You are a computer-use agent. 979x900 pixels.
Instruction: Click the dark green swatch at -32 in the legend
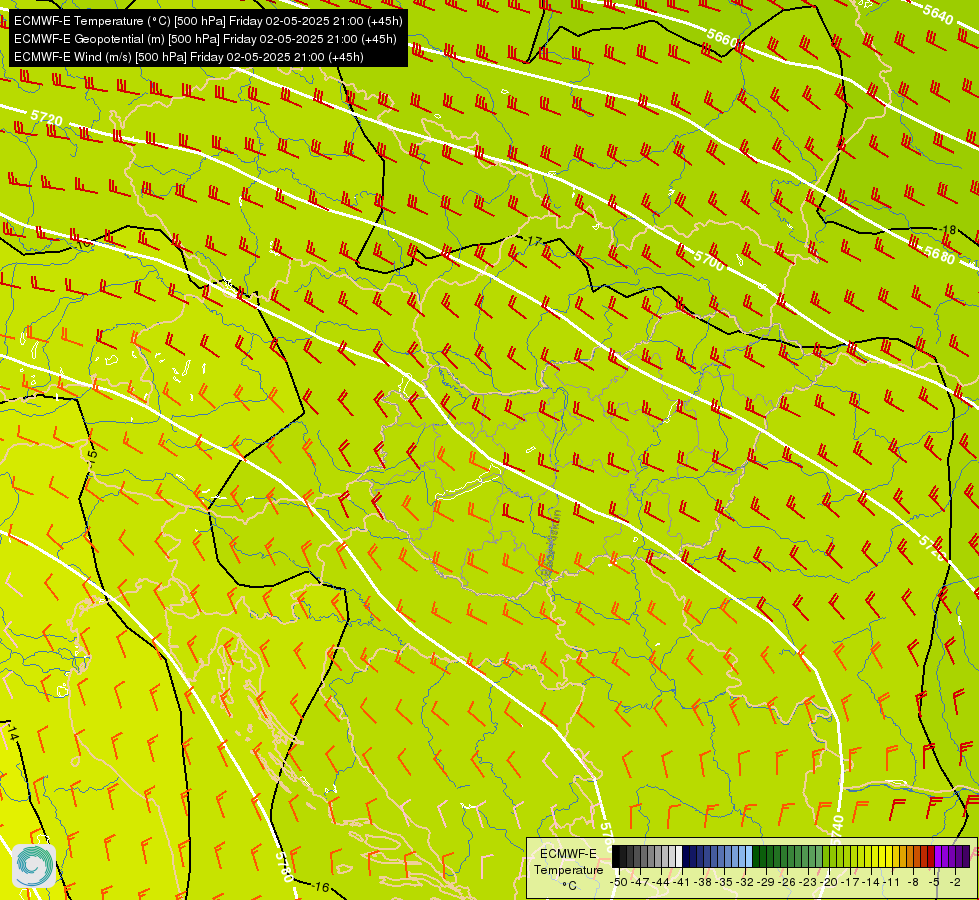756,856
